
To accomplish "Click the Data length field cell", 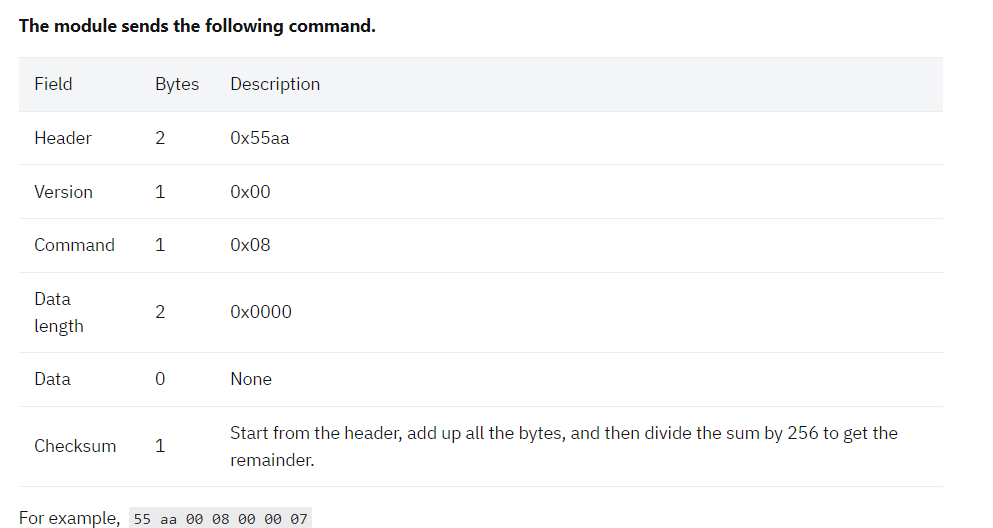I will tap(59, 312).
